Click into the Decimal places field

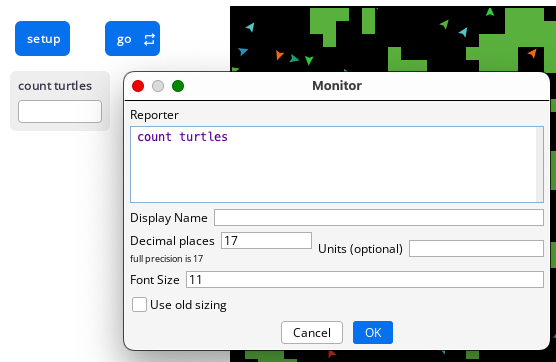266,241
